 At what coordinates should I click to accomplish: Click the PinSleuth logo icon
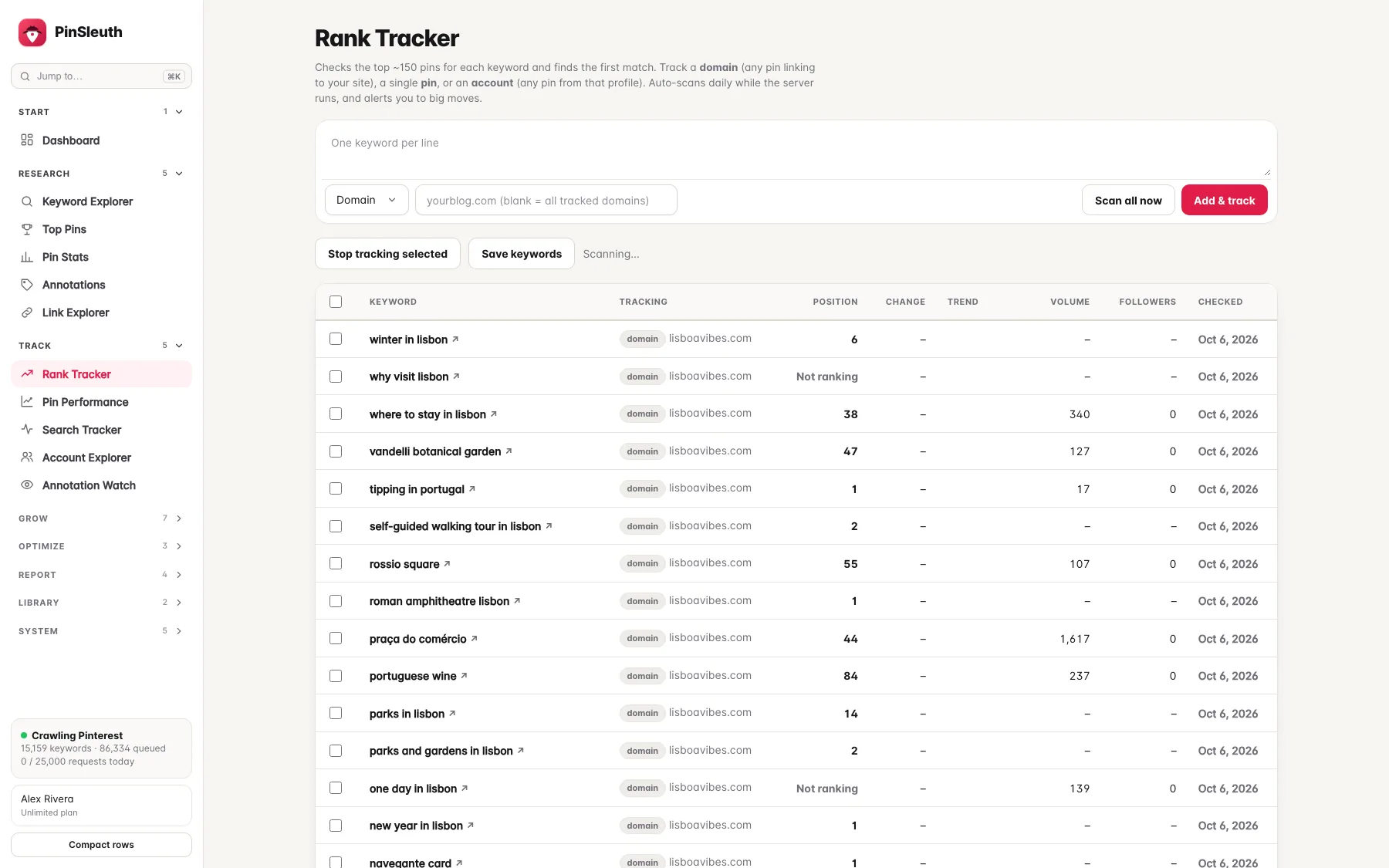coord(32,32)
